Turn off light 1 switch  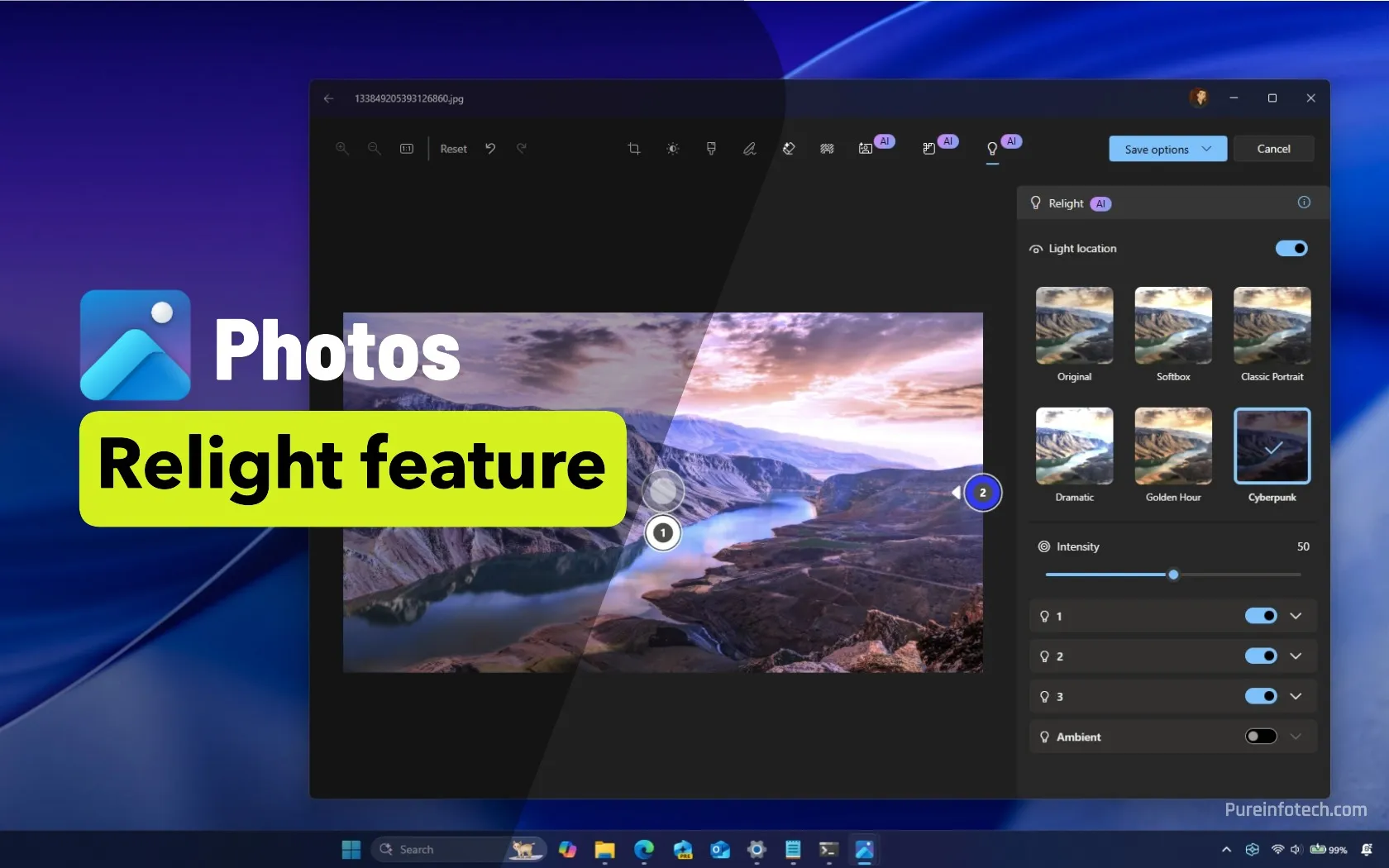1261,616
